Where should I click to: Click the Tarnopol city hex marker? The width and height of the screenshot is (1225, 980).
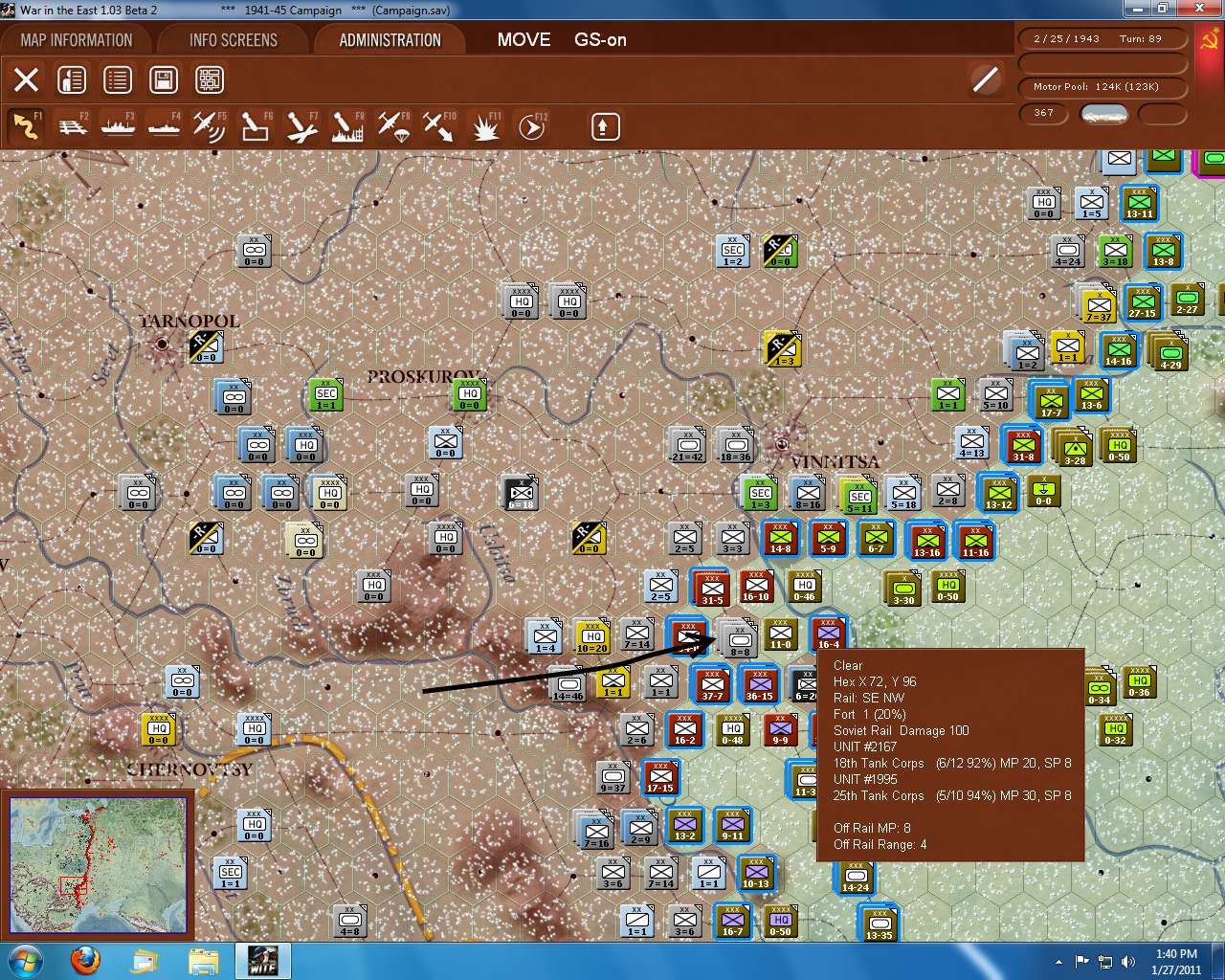(162, 343)
